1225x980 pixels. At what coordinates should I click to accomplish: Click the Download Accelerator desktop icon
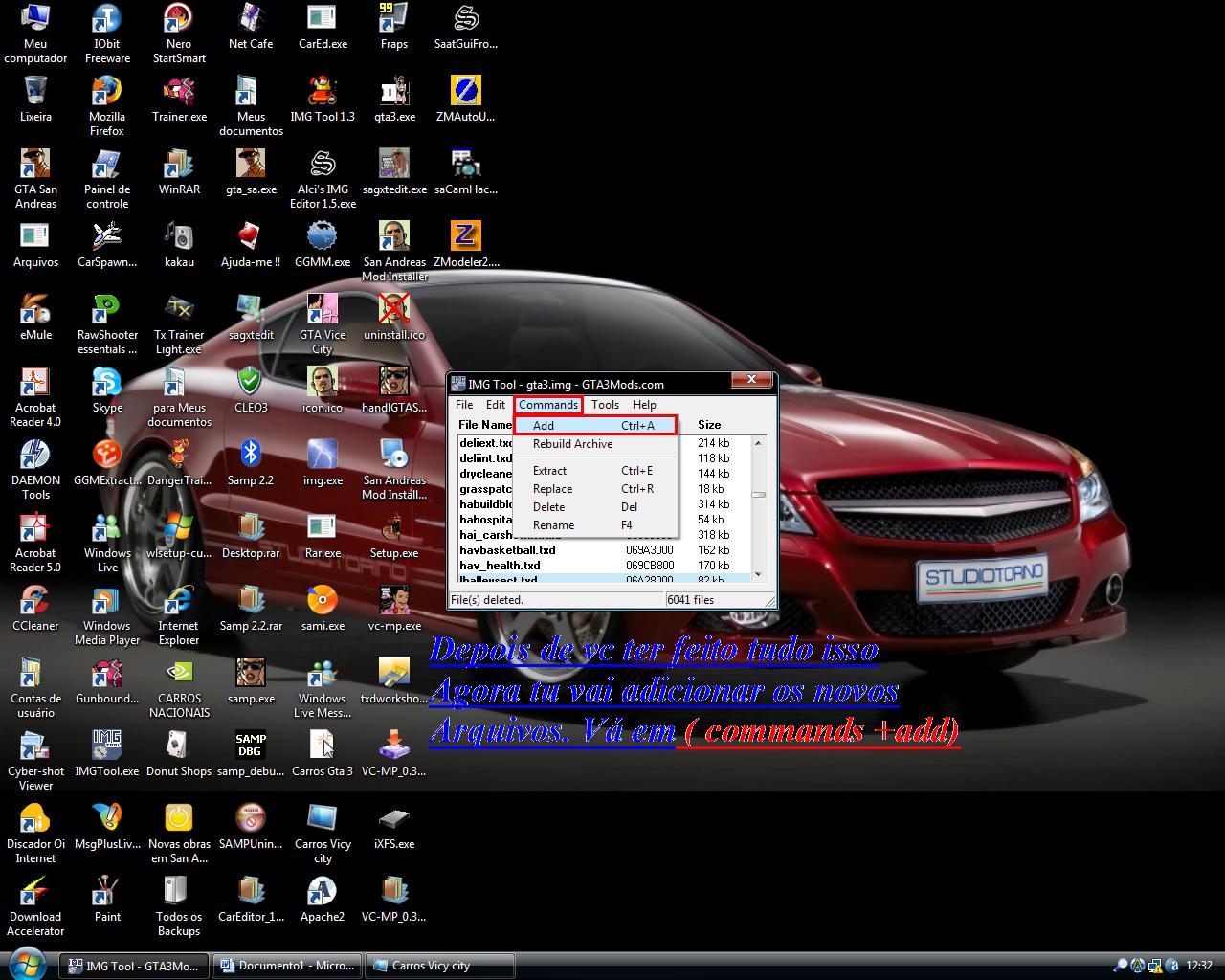(35, 906)
